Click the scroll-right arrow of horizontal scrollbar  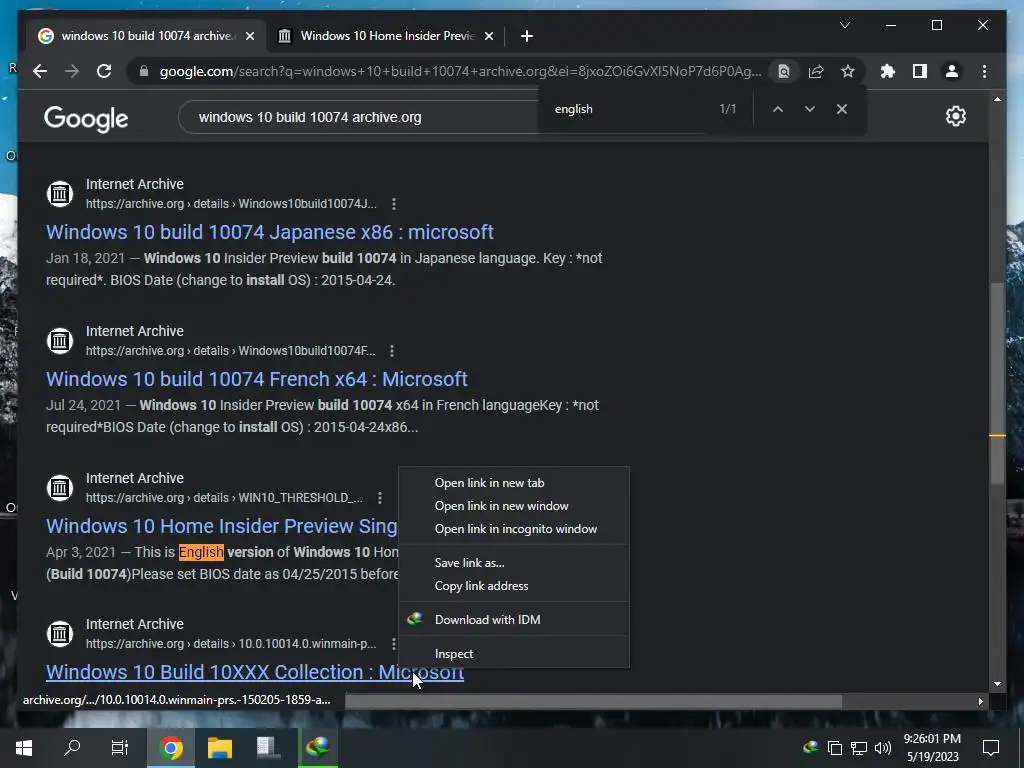click(980, 701)
